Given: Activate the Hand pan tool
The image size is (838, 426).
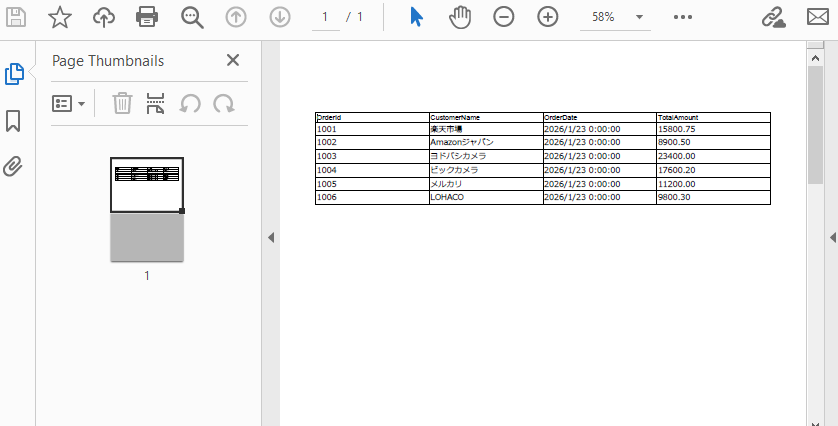Looking at the screenshot, I should (460, 17).
